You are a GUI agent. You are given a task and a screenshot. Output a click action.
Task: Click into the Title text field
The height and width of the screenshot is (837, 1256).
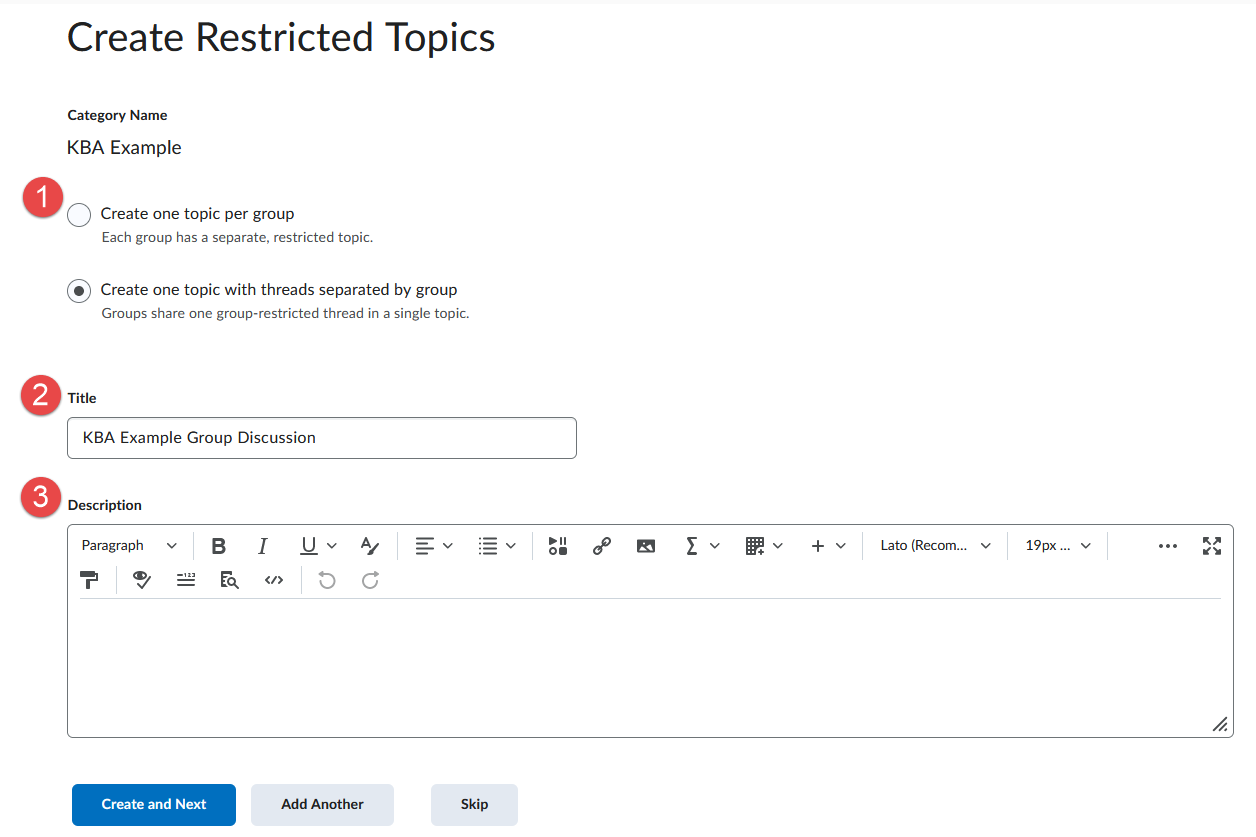[322, 438]
